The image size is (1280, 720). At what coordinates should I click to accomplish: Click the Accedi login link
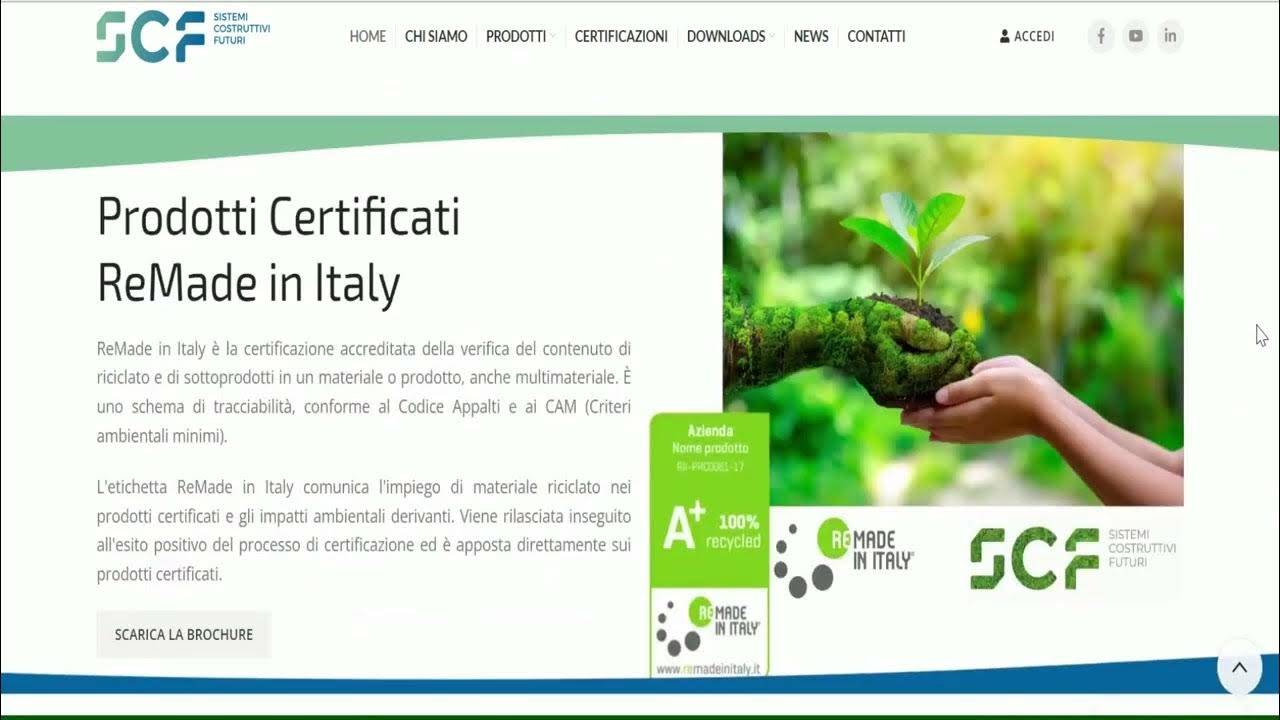[1034, 36]
